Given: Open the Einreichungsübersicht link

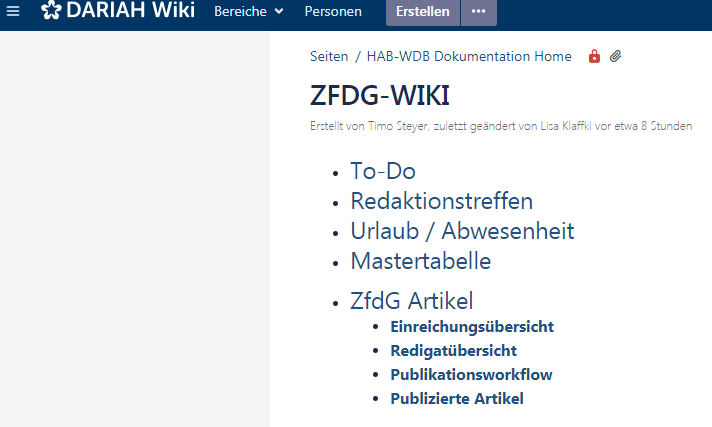Looking at the screenshot, I should coord(471,326).
